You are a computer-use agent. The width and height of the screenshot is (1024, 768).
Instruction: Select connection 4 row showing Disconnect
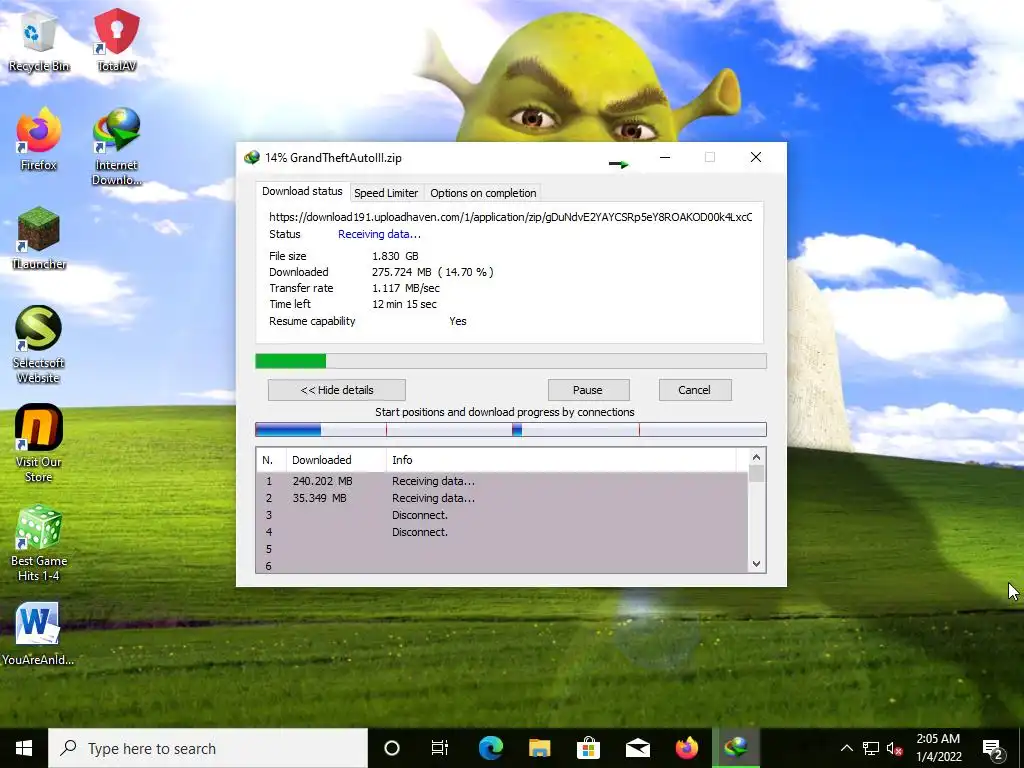coord(502,532)
